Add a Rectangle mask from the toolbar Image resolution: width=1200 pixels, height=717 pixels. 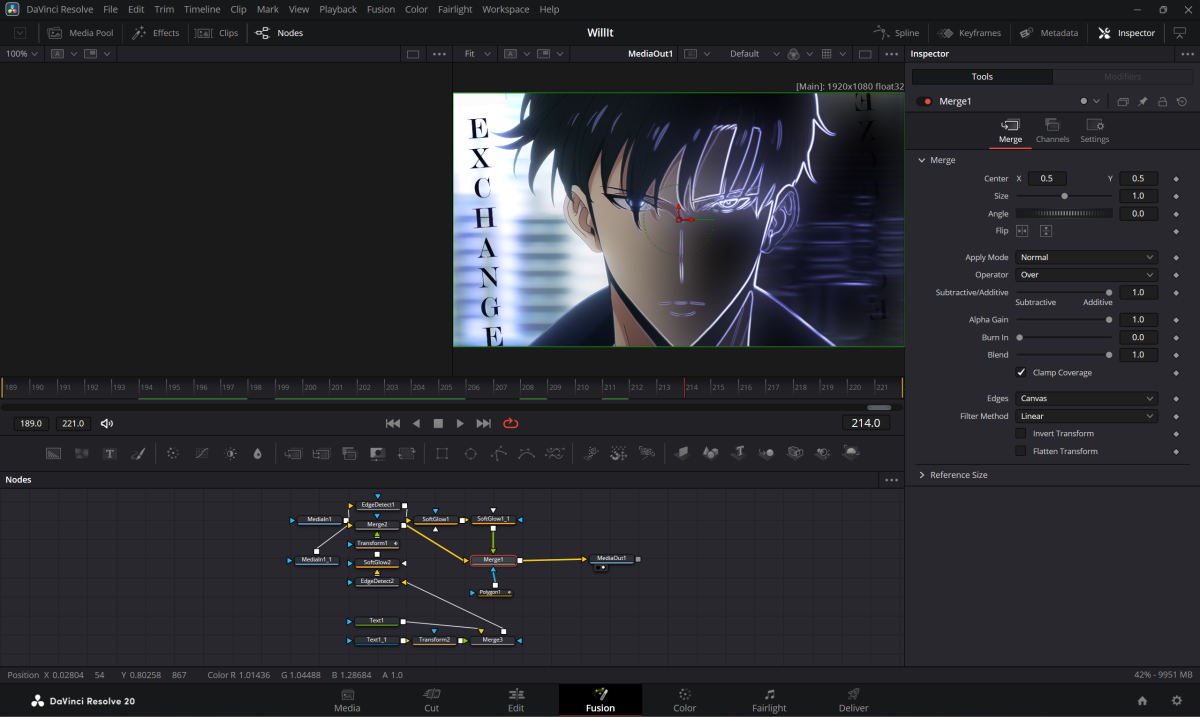pos(441,454)
